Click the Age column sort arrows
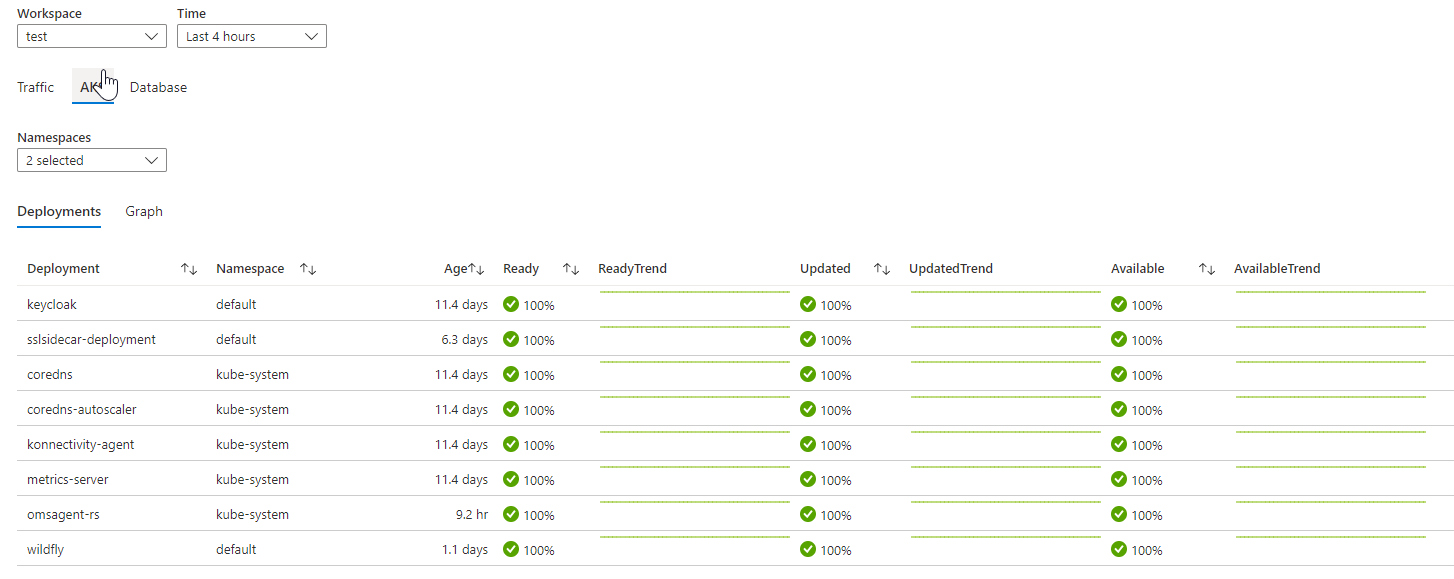1454x579 pixels. pos(477,268)
